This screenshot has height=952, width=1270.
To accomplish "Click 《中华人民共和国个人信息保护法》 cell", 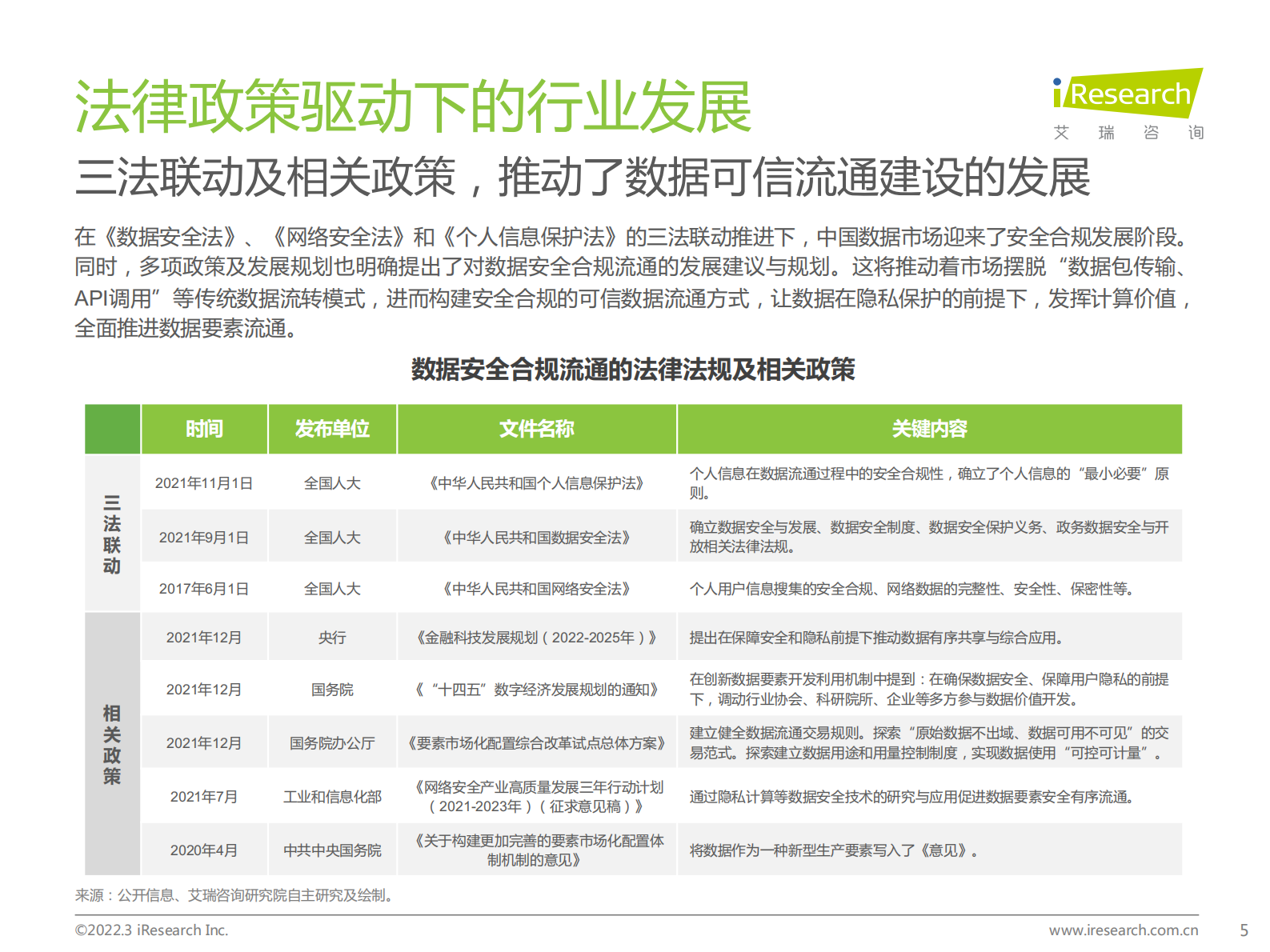I will coord(537,483).
